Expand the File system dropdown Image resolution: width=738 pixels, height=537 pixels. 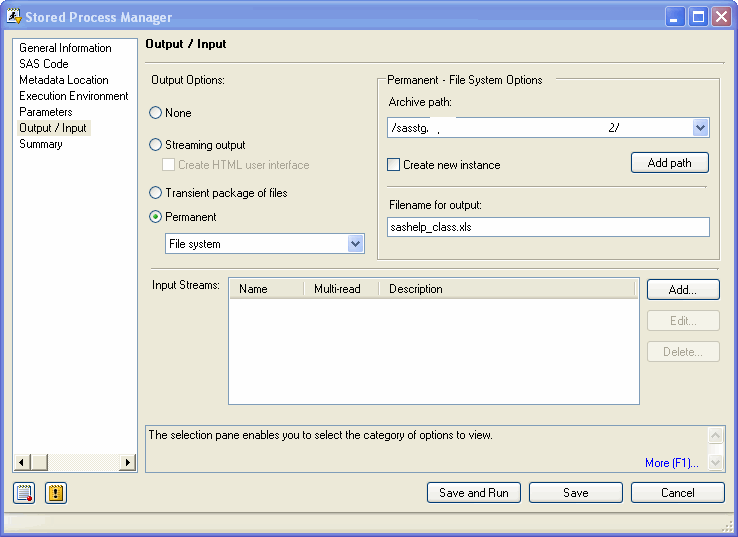pos(355,244)
